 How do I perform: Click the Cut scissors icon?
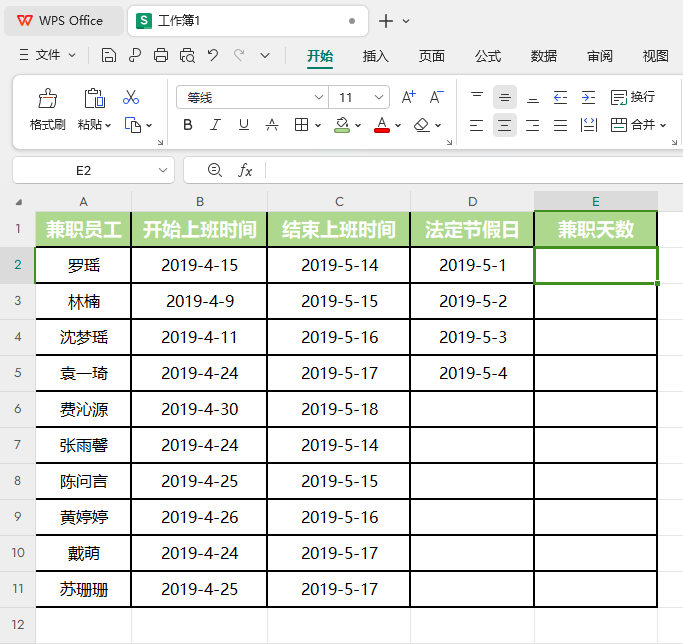pos(131,98)
